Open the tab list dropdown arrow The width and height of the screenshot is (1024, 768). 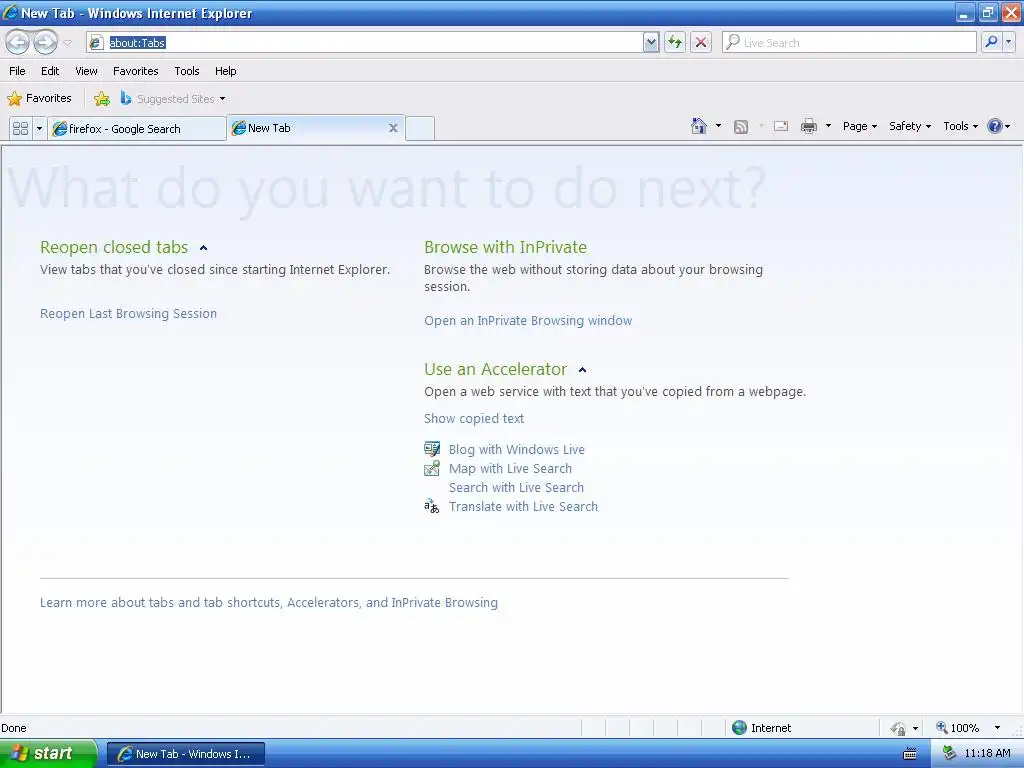(39, 128)
